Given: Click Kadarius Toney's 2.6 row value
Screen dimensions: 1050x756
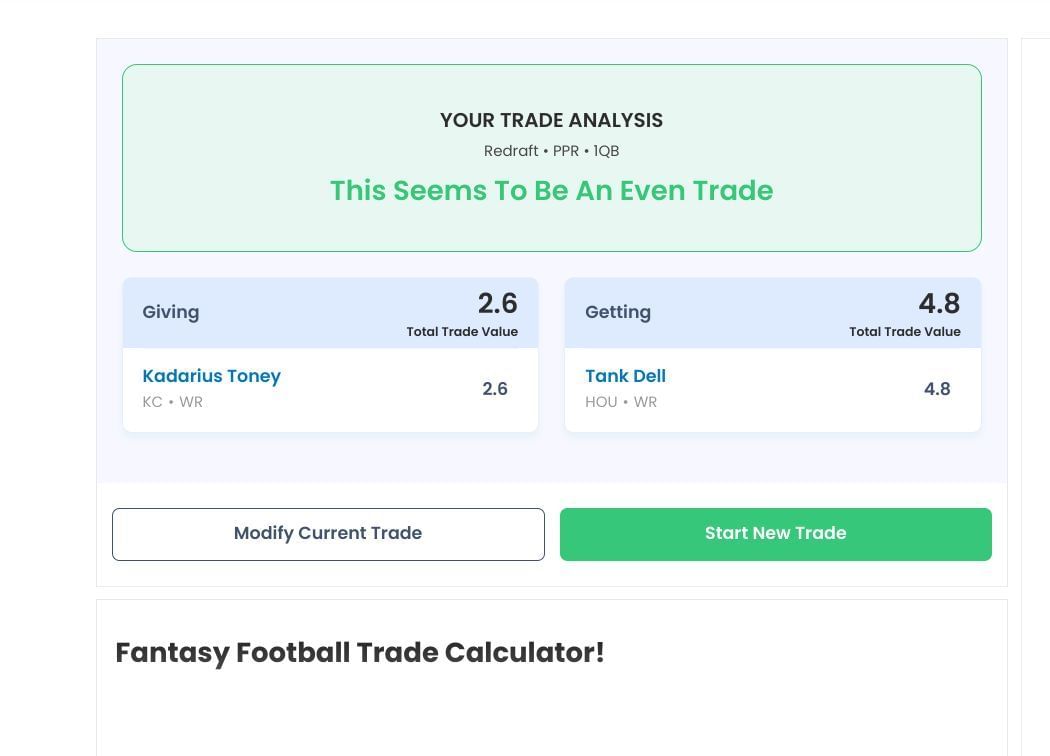Looking at the screenshot, I should pos(495,389).
